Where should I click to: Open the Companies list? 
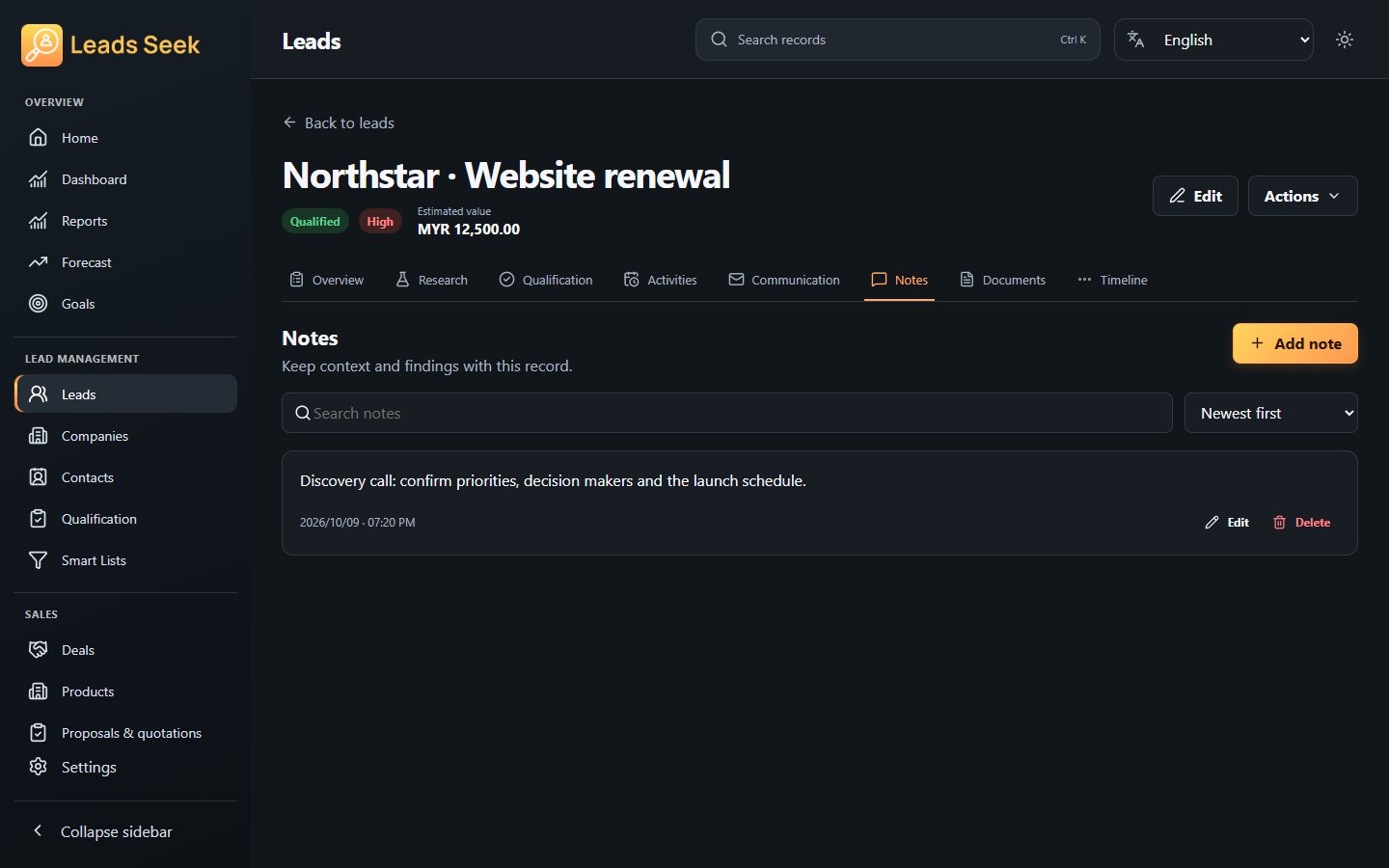point(125,436)
